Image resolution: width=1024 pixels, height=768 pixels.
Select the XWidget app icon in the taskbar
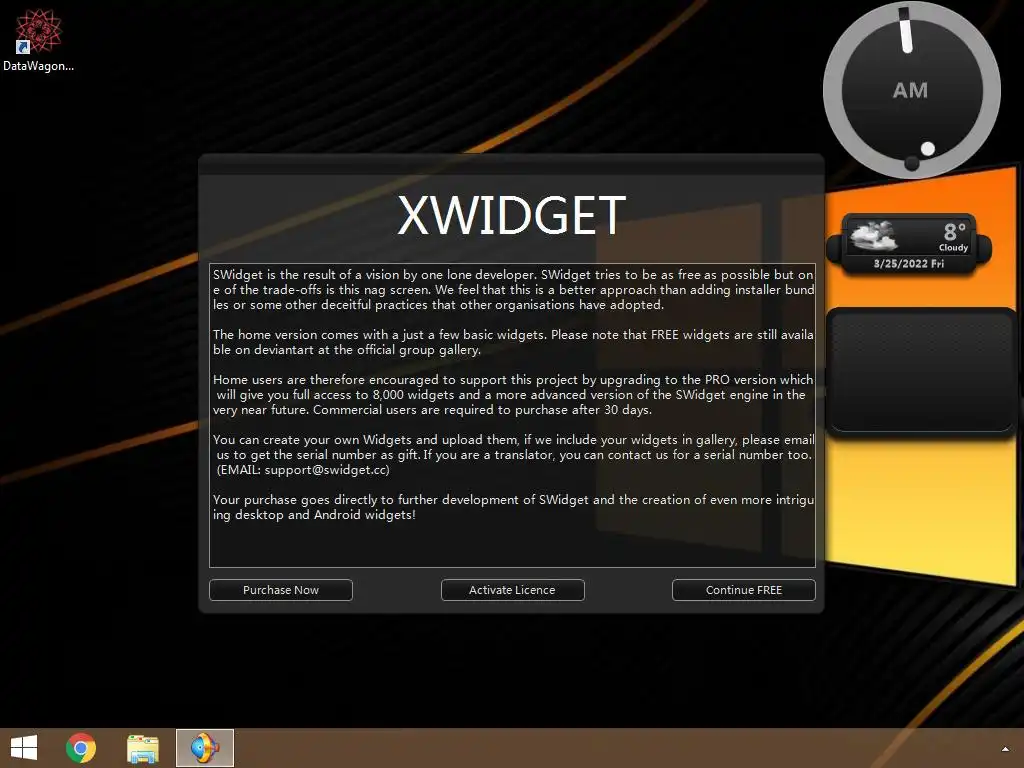point(204,748)
